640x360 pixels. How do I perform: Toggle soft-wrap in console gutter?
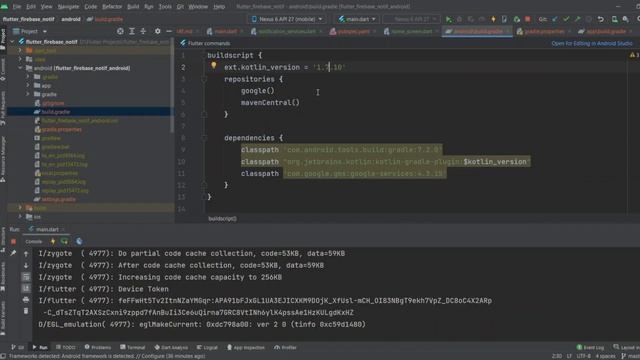click(26, 277)
